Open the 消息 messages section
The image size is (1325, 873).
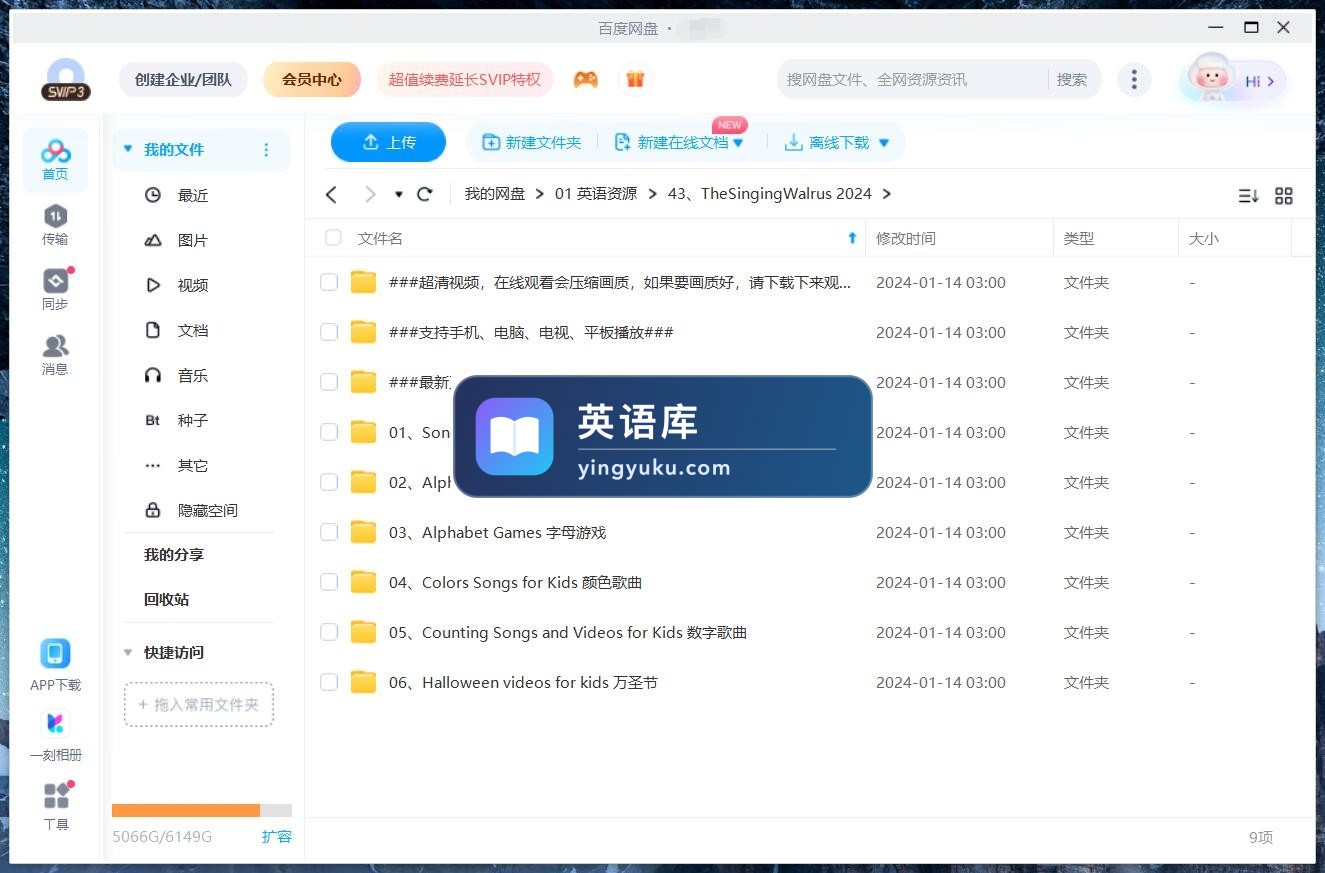55,355
